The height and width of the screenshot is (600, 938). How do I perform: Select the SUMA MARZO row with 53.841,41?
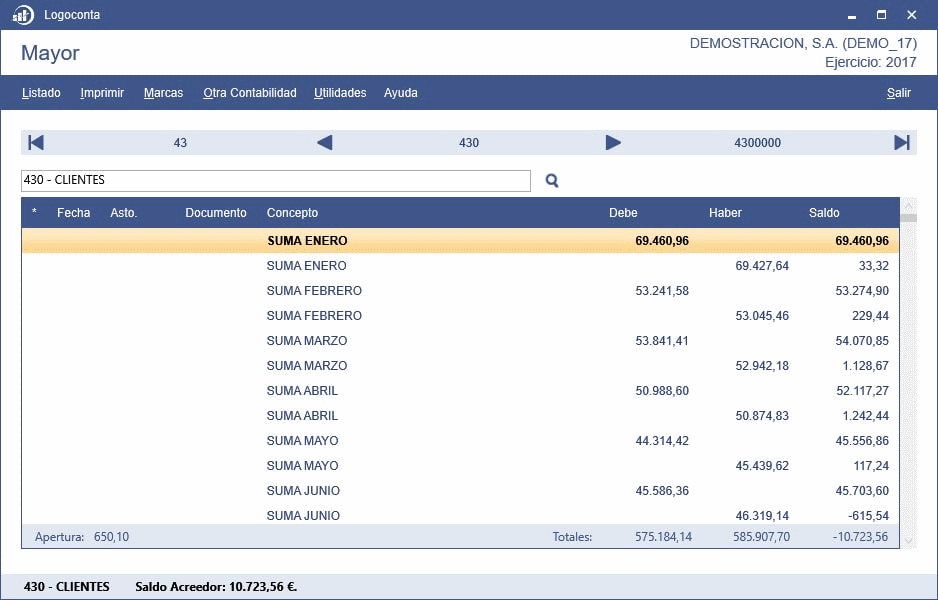tap(460, 341)
